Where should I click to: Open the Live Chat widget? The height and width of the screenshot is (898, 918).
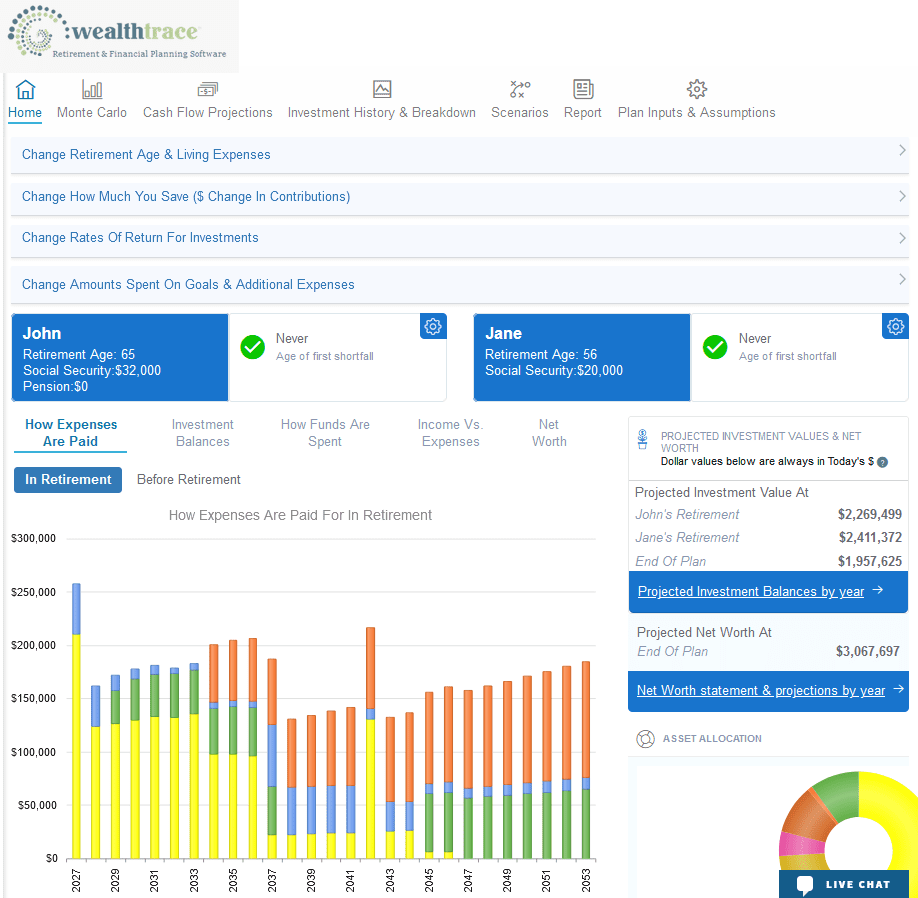[844, 884]
